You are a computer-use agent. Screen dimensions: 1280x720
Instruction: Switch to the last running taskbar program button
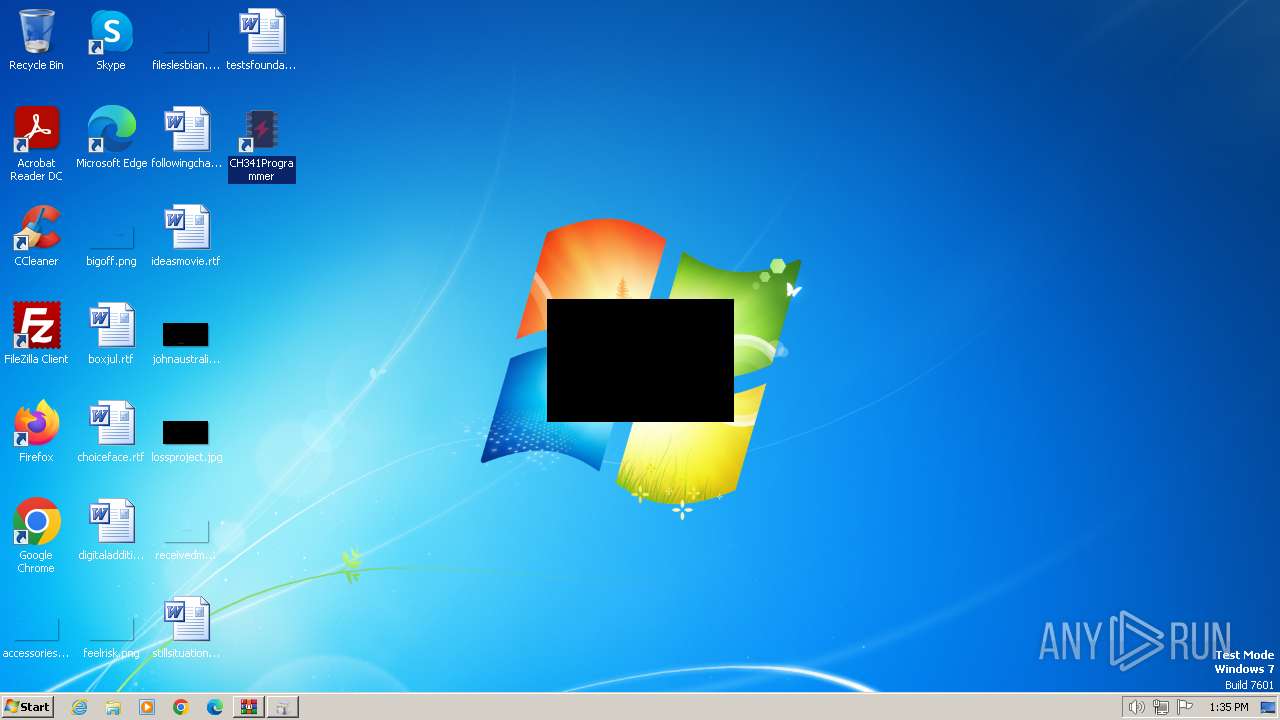click(x=282, y=707)
